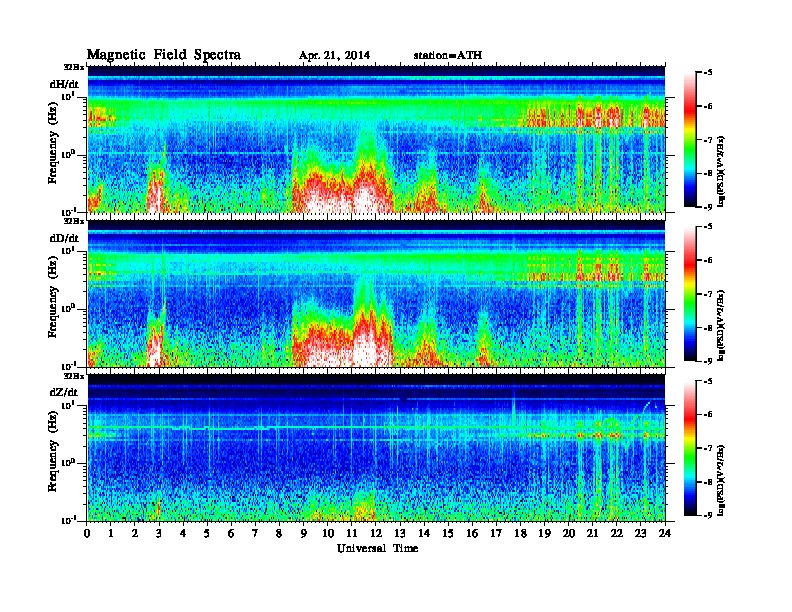
Task: Click the "Magnetic Field Spectra" title
Action: (164, 55)
